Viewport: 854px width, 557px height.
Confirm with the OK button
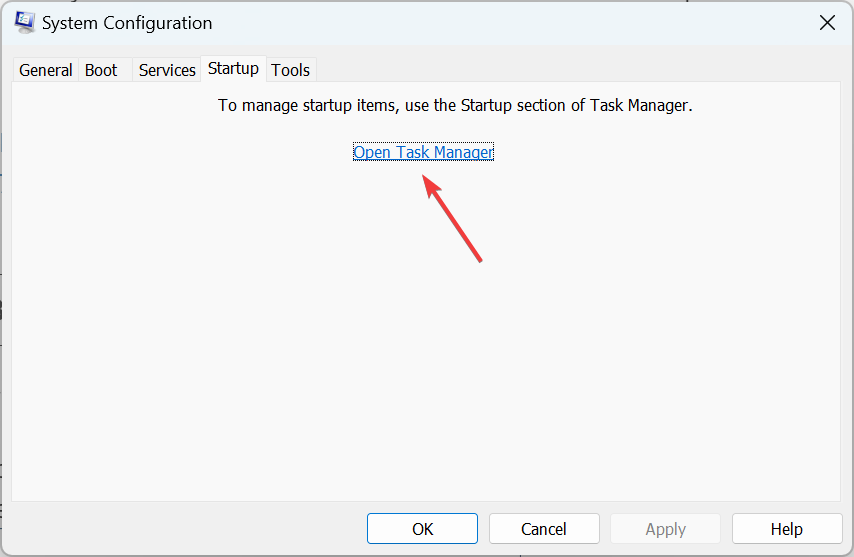tap(422, 529)
